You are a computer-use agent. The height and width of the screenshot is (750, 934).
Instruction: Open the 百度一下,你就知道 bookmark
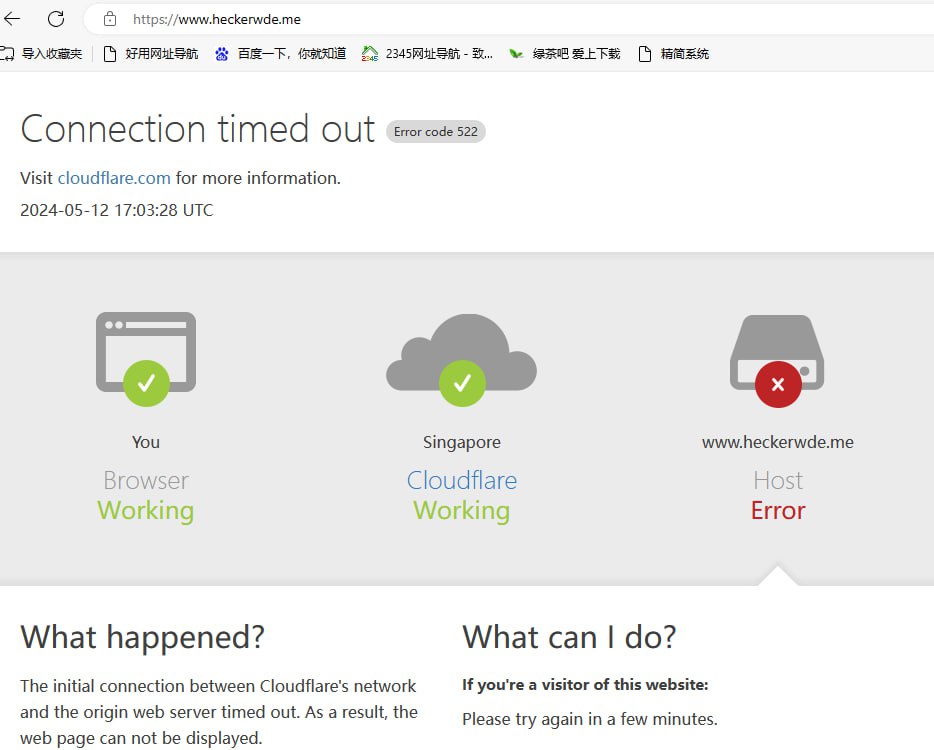tap(281, 54)
